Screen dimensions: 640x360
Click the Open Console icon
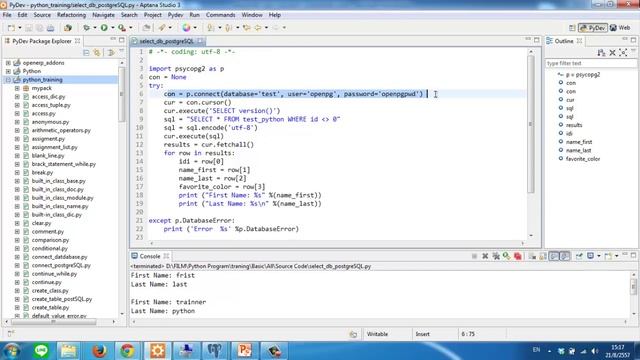pyautogui.click(x=608, y=256)
